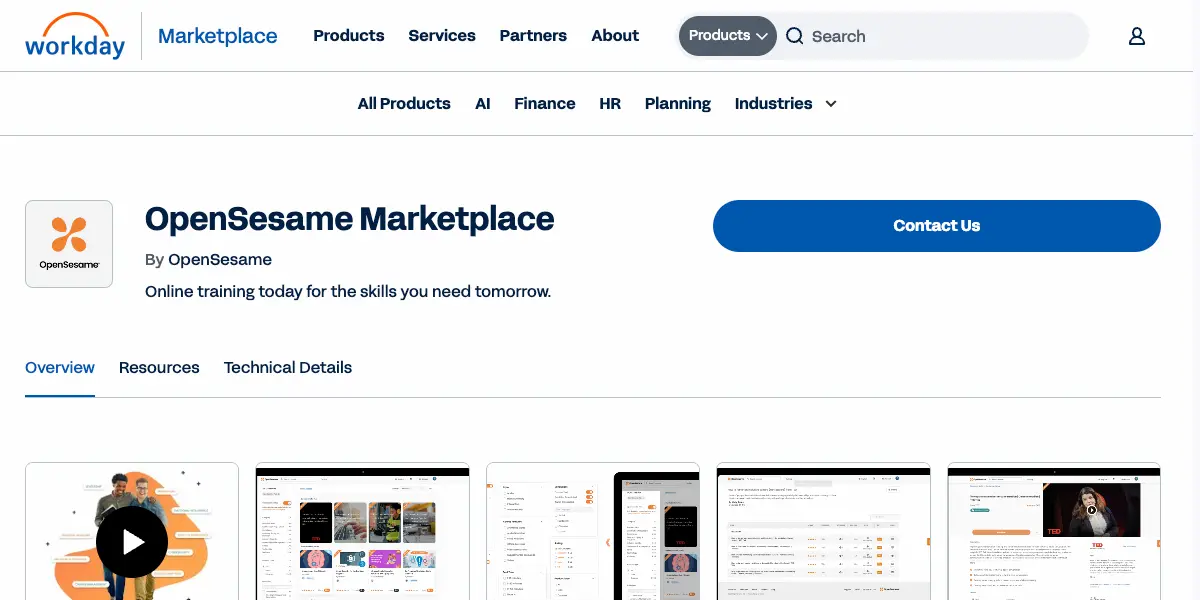
Task: Click the Workday logo
Action: coord(75,36)
